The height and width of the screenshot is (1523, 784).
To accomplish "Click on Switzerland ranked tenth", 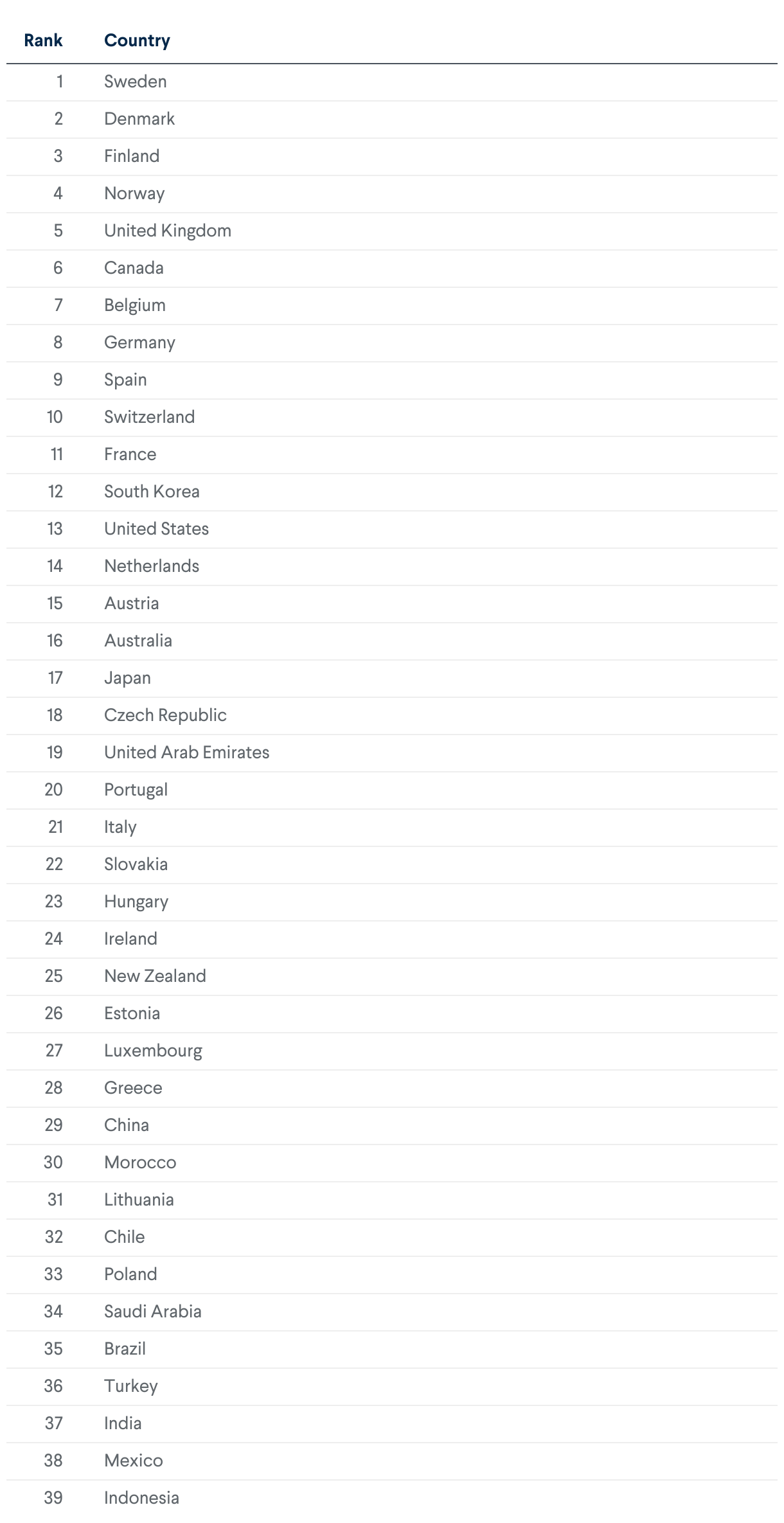I will pyautogui.click(x=149, y=417).
